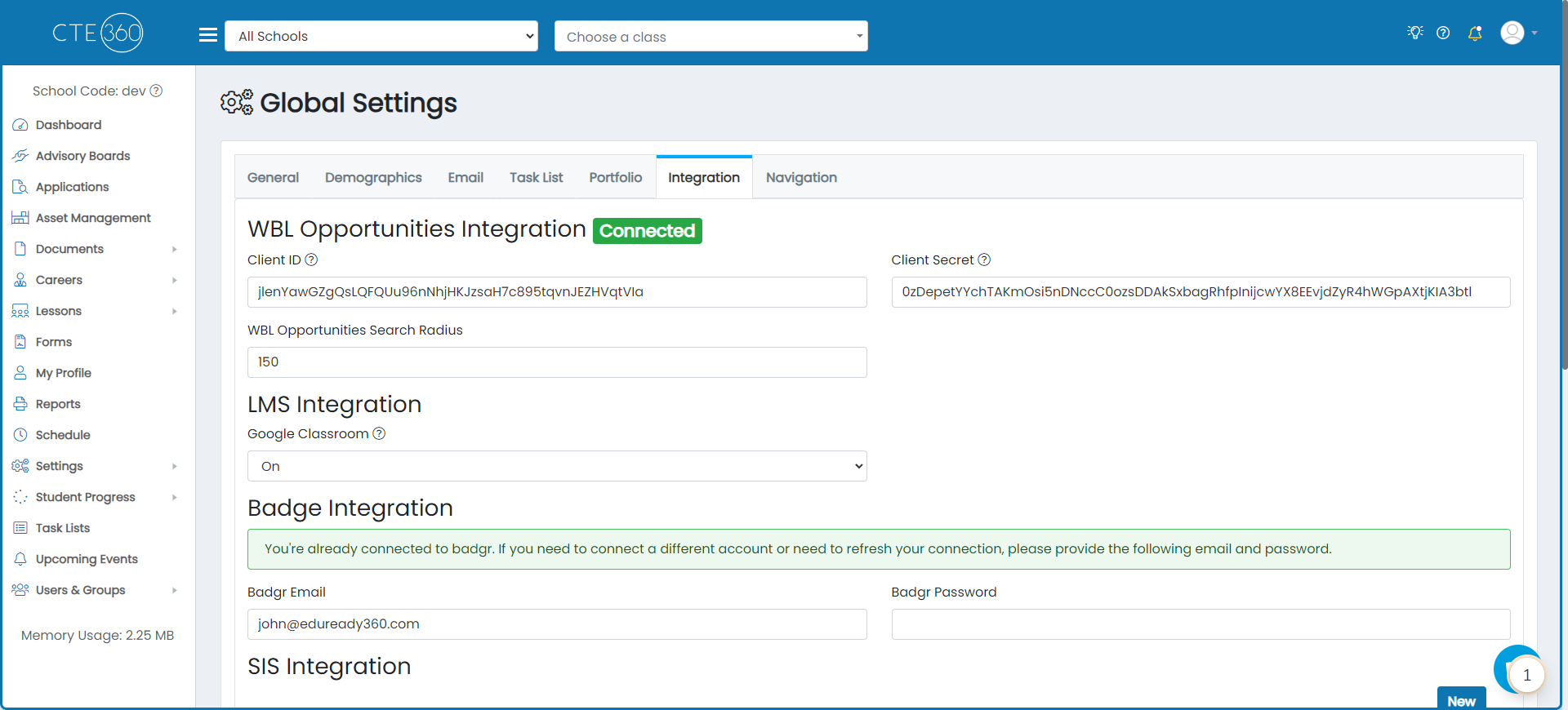Switch to the Task List tab
This screenshot has width=1568, height=710.
pos(537,177)
